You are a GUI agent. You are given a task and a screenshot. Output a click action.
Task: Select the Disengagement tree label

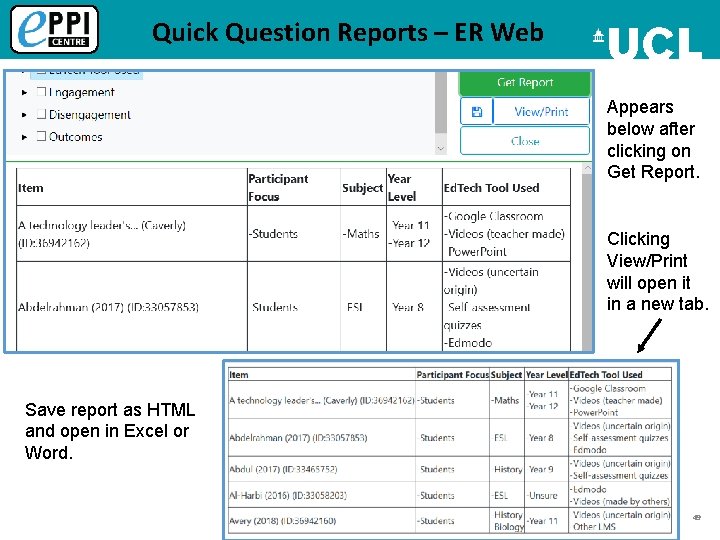(90, 114)
